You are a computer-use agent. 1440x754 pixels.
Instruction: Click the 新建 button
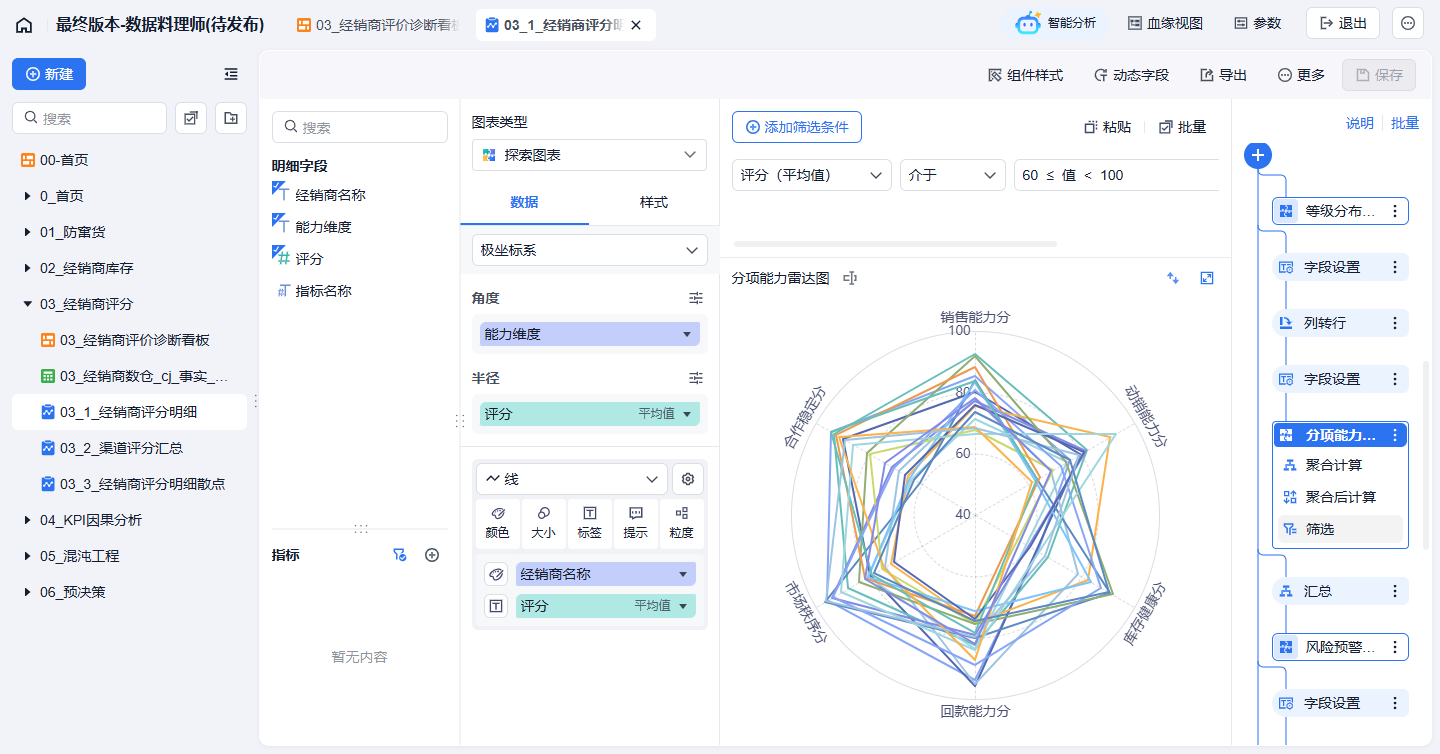pos(49,74)
